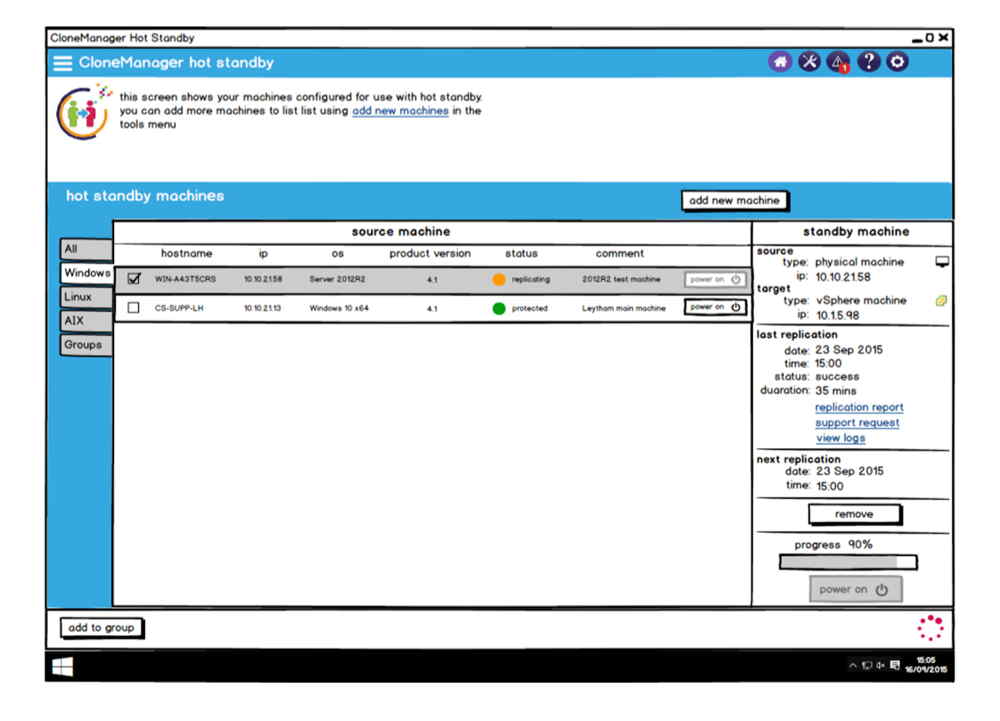Click the vSphere machine icon
Screen dimensions: 1000x721
[x=941, y=300]
